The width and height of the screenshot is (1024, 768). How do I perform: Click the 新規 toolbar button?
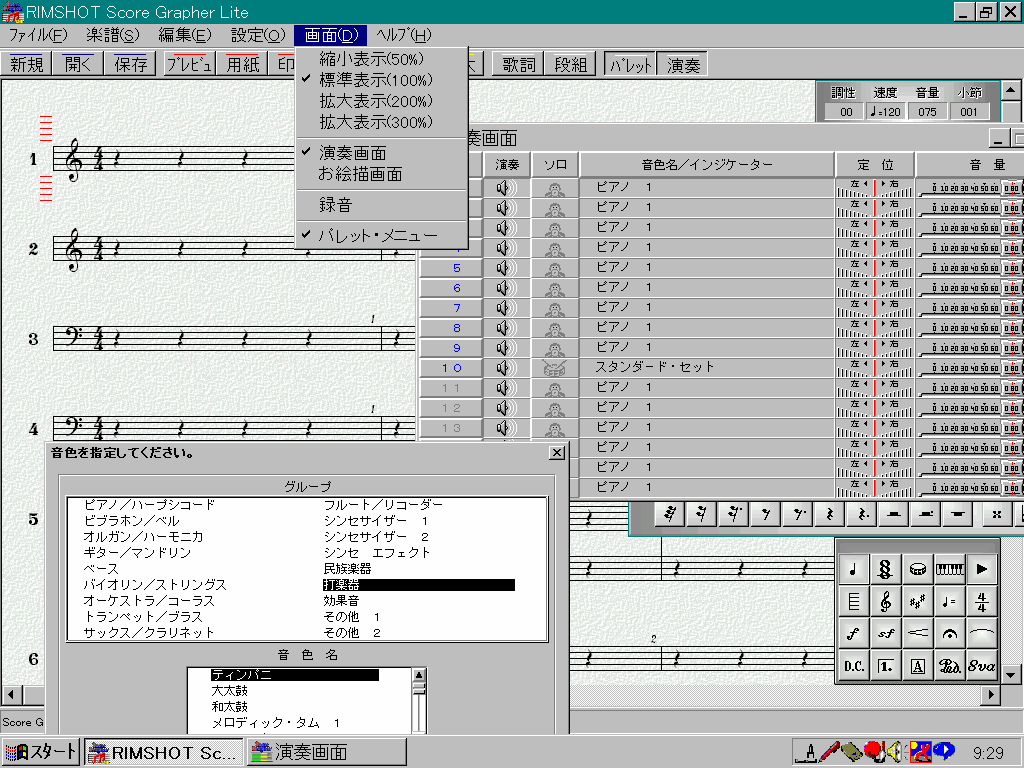[x=26, y=64]
